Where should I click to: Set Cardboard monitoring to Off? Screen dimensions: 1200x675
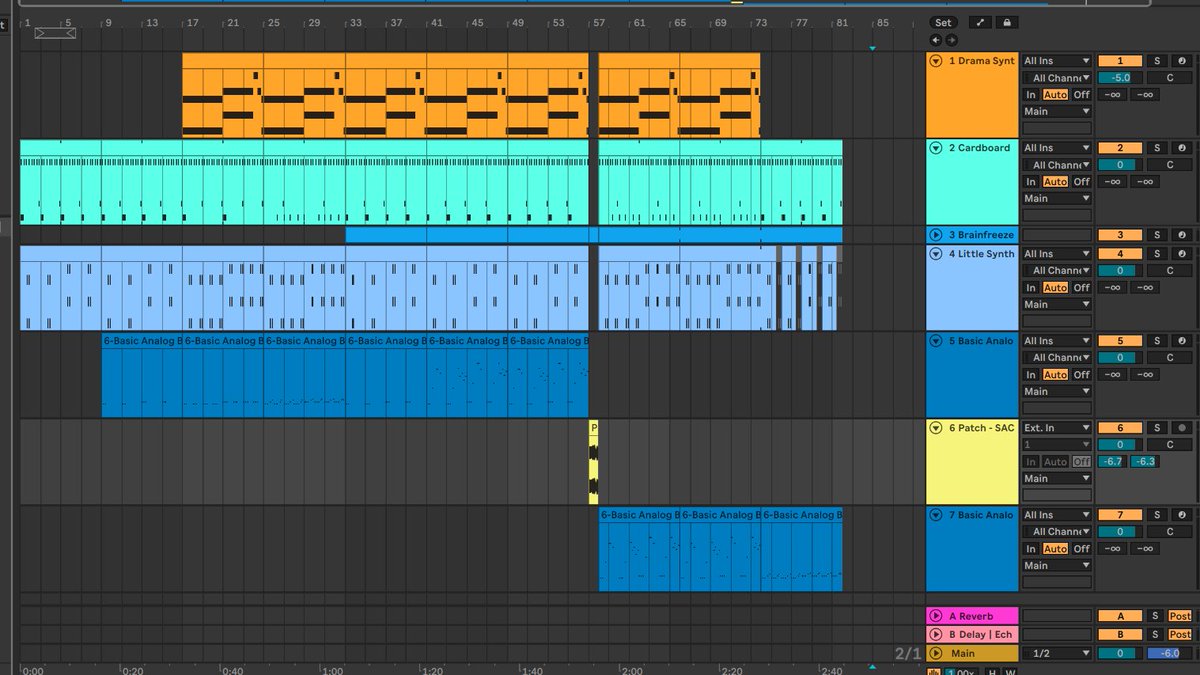click(1082, 181)
